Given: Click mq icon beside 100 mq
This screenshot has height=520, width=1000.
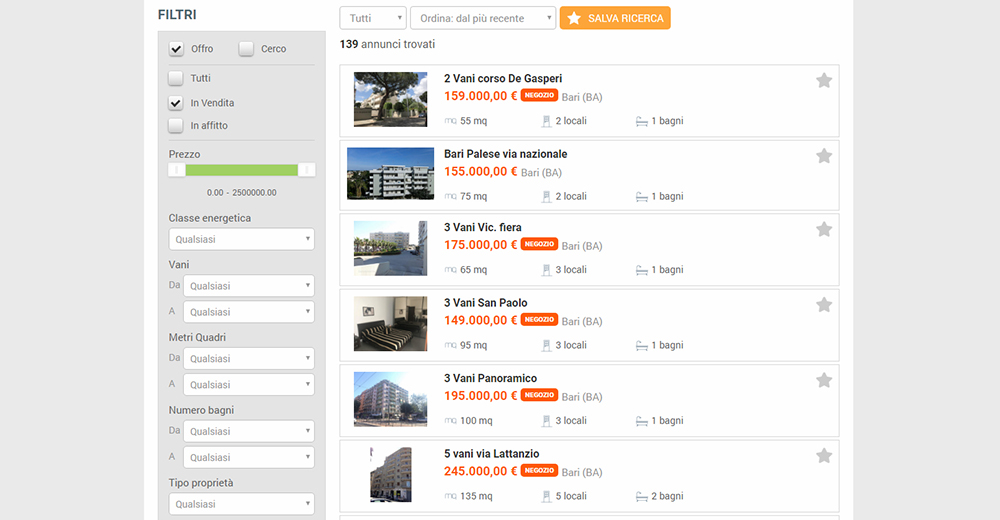Looking at the screenshot, I should (x=450, y=420).
